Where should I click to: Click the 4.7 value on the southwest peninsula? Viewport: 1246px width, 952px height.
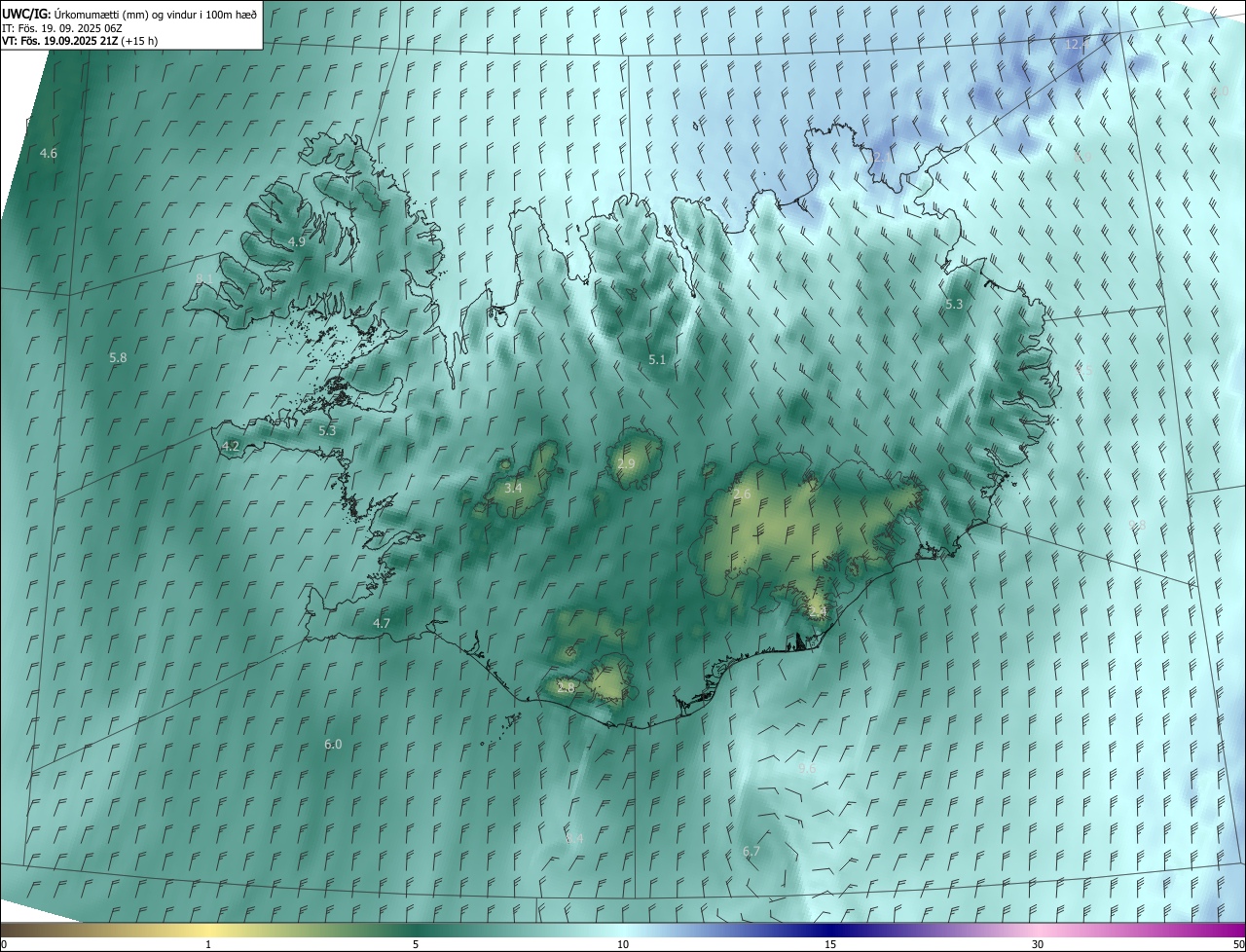click(382, 623)
